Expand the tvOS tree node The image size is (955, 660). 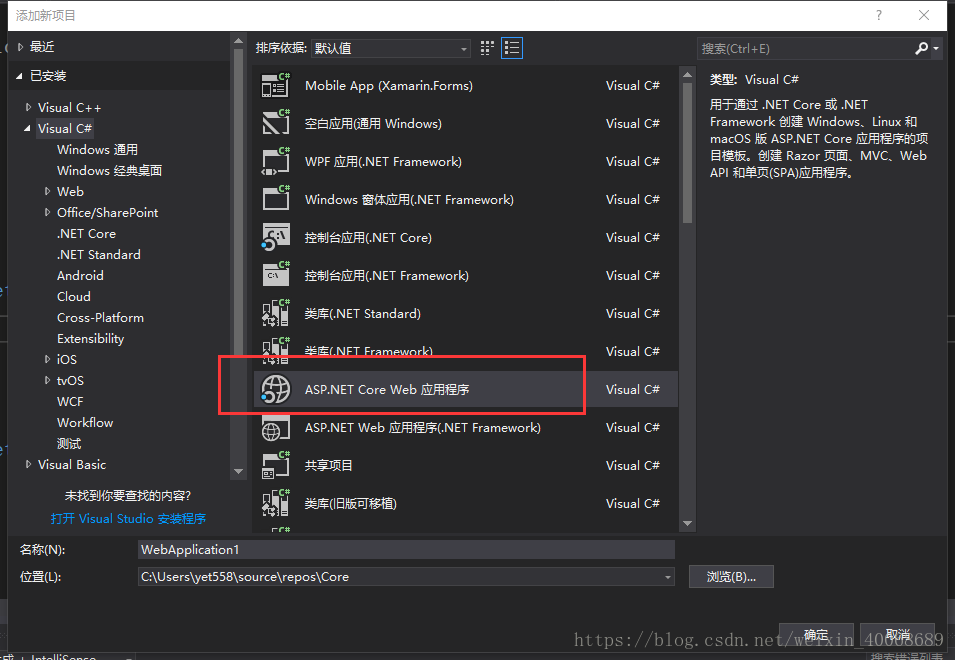pos(48,381)
